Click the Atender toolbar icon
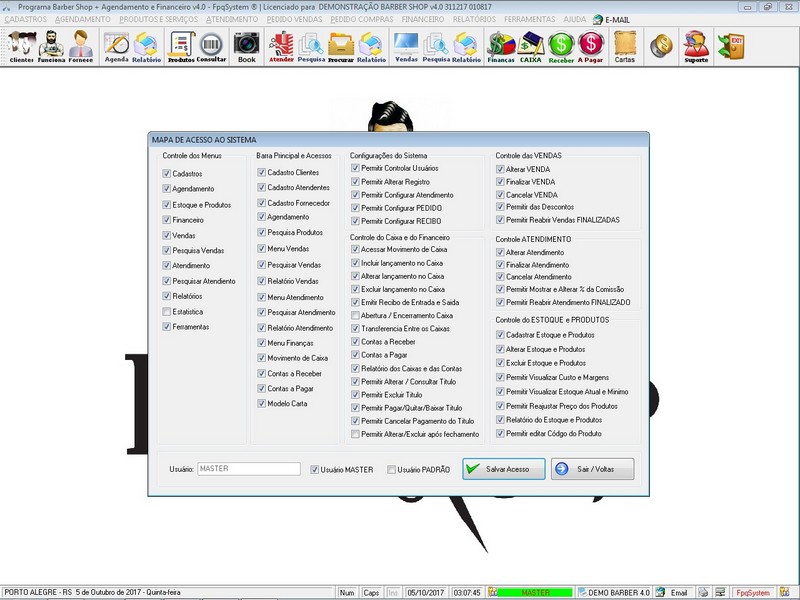Screen dimensions: 800x600 click(x=281, y=47)
